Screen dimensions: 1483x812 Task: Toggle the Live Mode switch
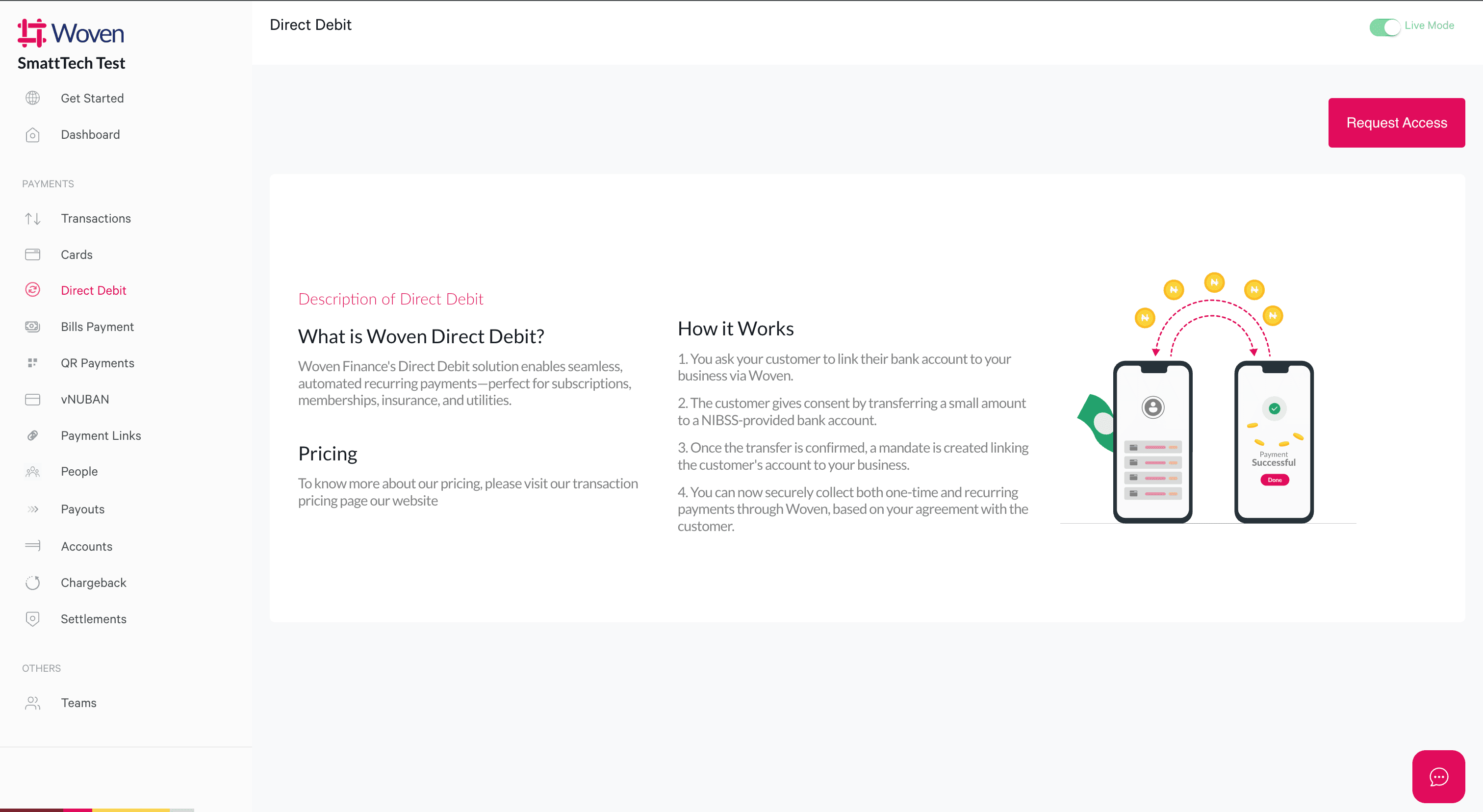point(1384,26)
